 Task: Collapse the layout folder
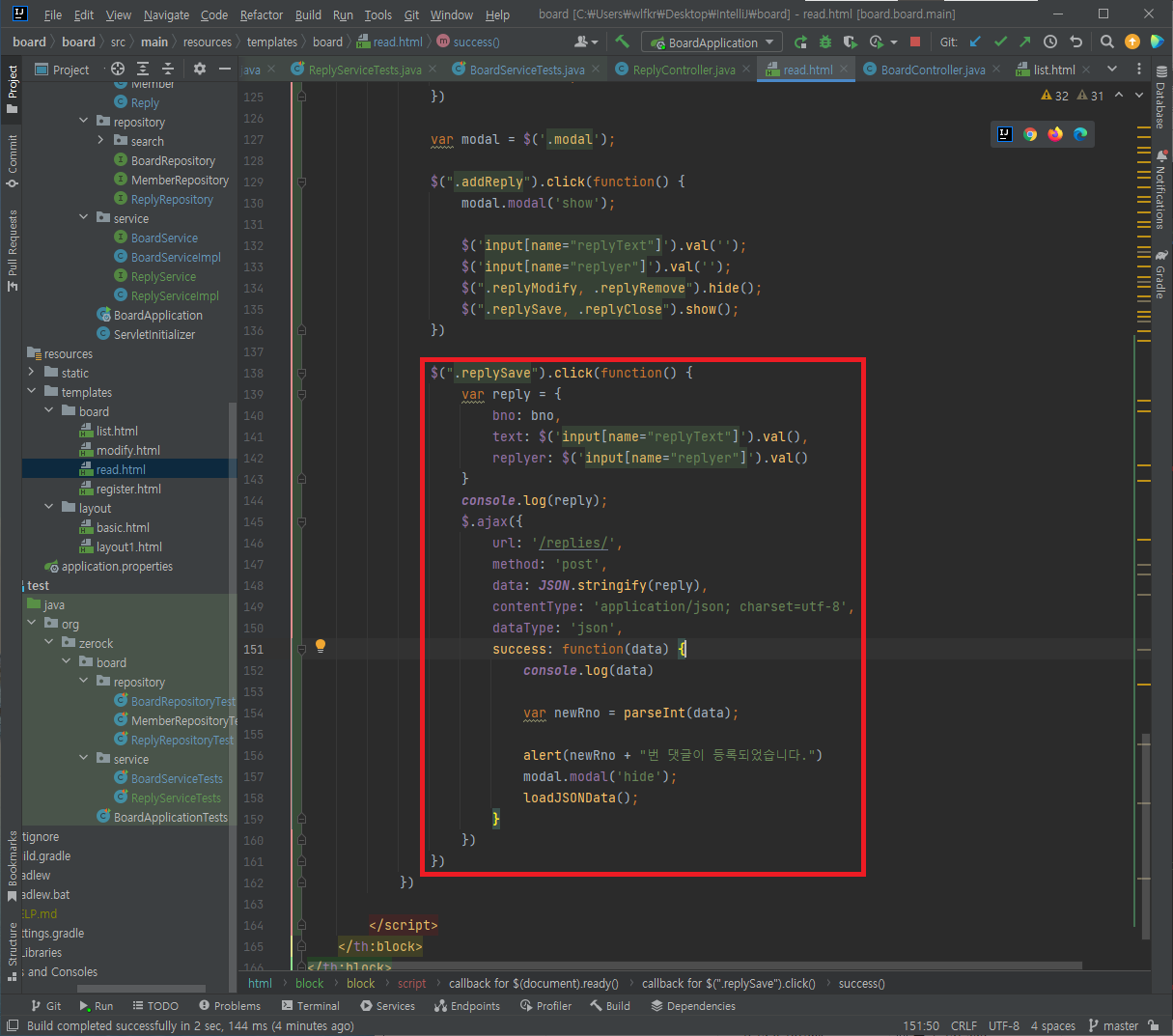[x=48, y=508]
